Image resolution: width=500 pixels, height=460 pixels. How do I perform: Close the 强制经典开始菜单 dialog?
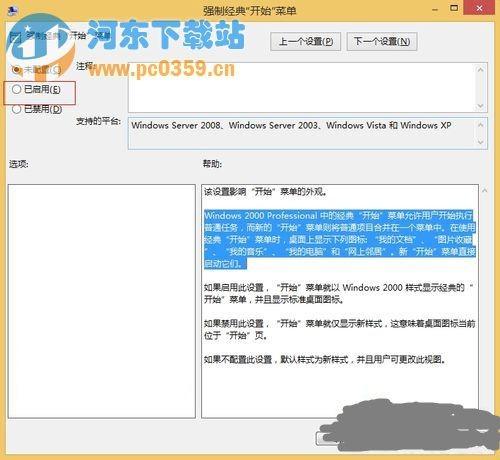point(479,8)
